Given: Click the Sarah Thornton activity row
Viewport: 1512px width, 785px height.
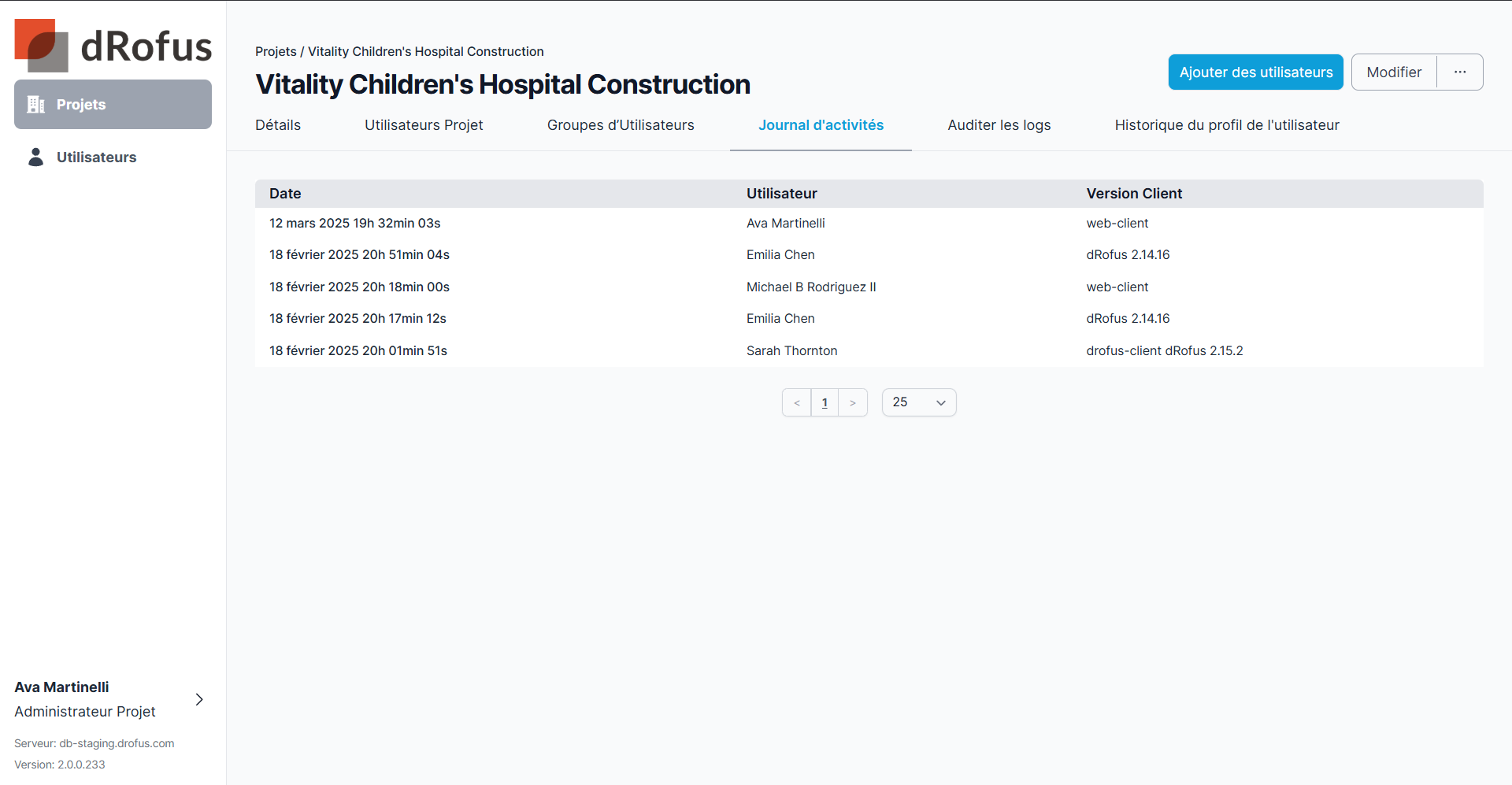Looking at the screenshot, I should click(791, 351).
